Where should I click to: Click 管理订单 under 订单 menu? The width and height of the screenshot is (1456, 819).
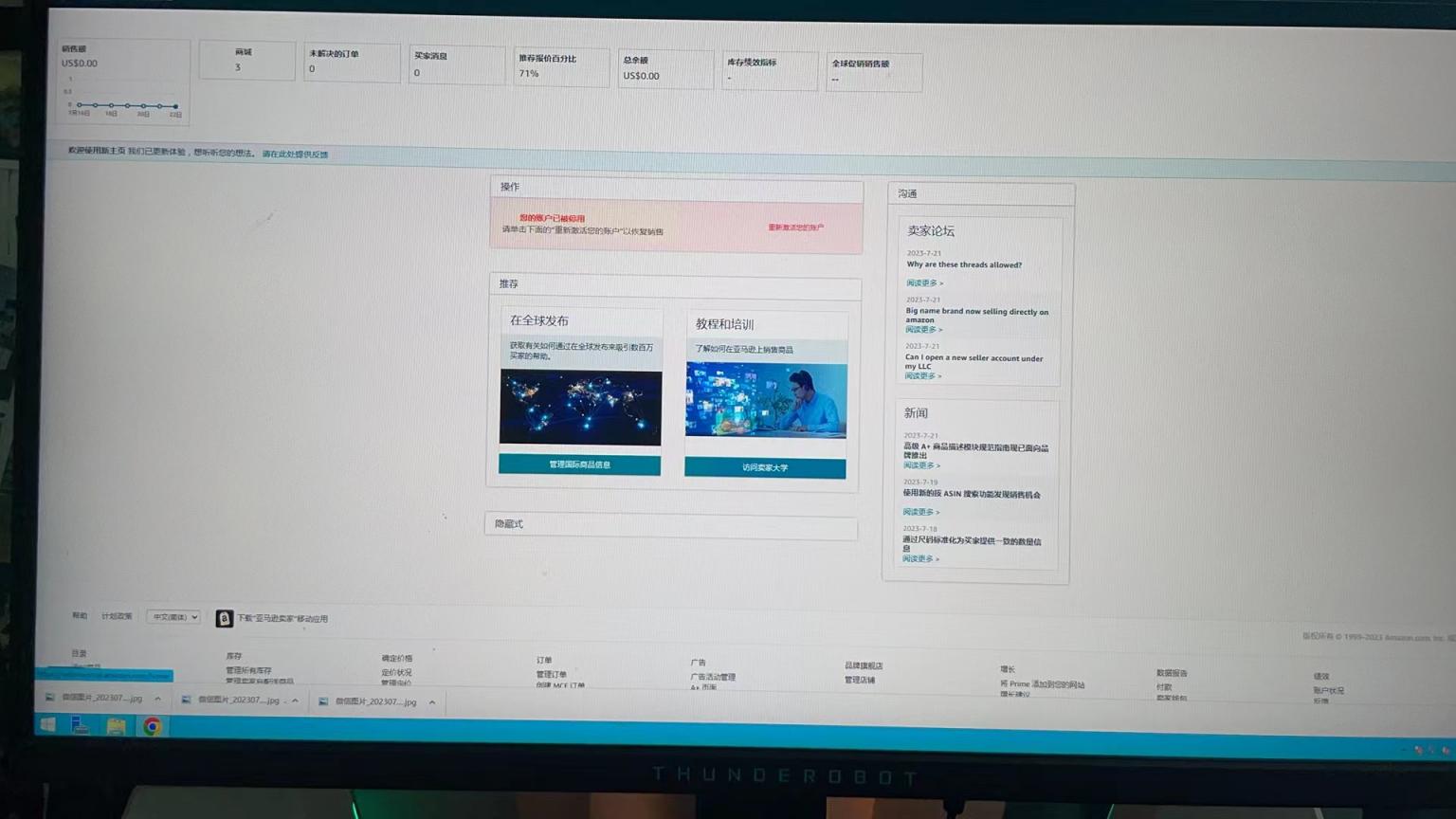click(551, 674)
